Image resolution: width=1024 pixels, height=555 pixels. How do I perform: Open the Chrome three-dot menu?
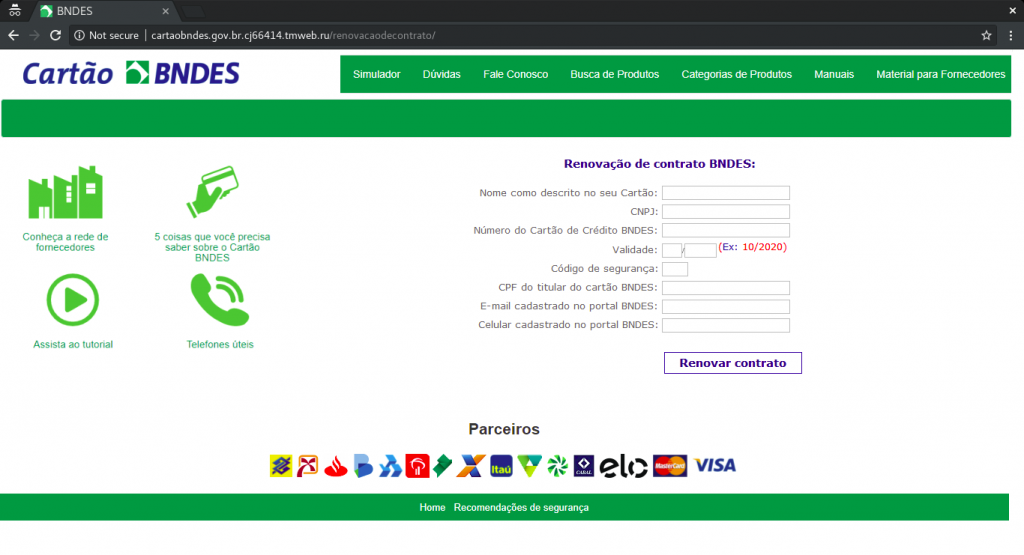point(1010,35)
